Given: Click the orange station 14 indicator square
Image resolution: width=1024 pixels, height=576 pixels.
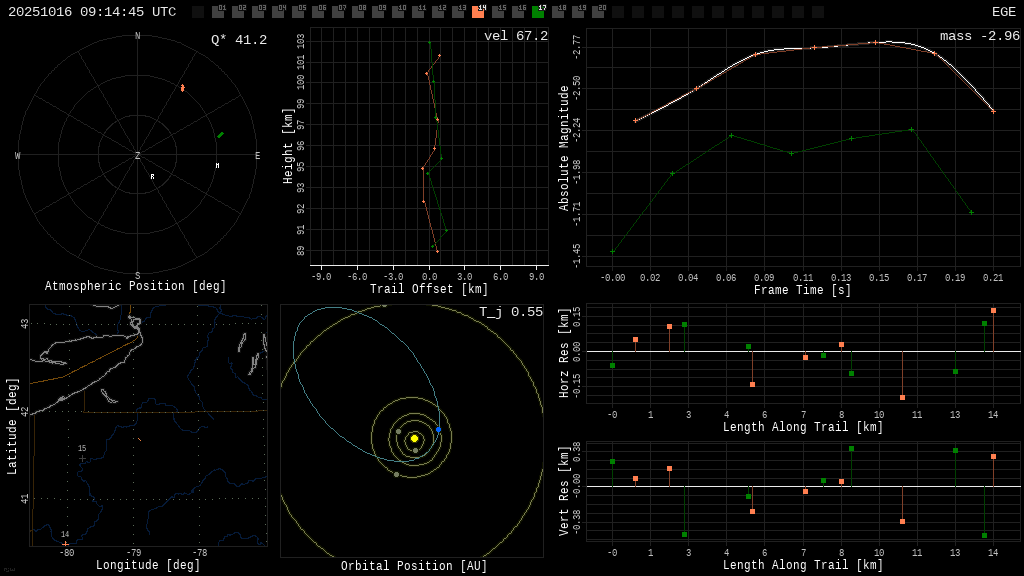Looking at the screenshot, I should pyautogui.click(x=478, y=12).
